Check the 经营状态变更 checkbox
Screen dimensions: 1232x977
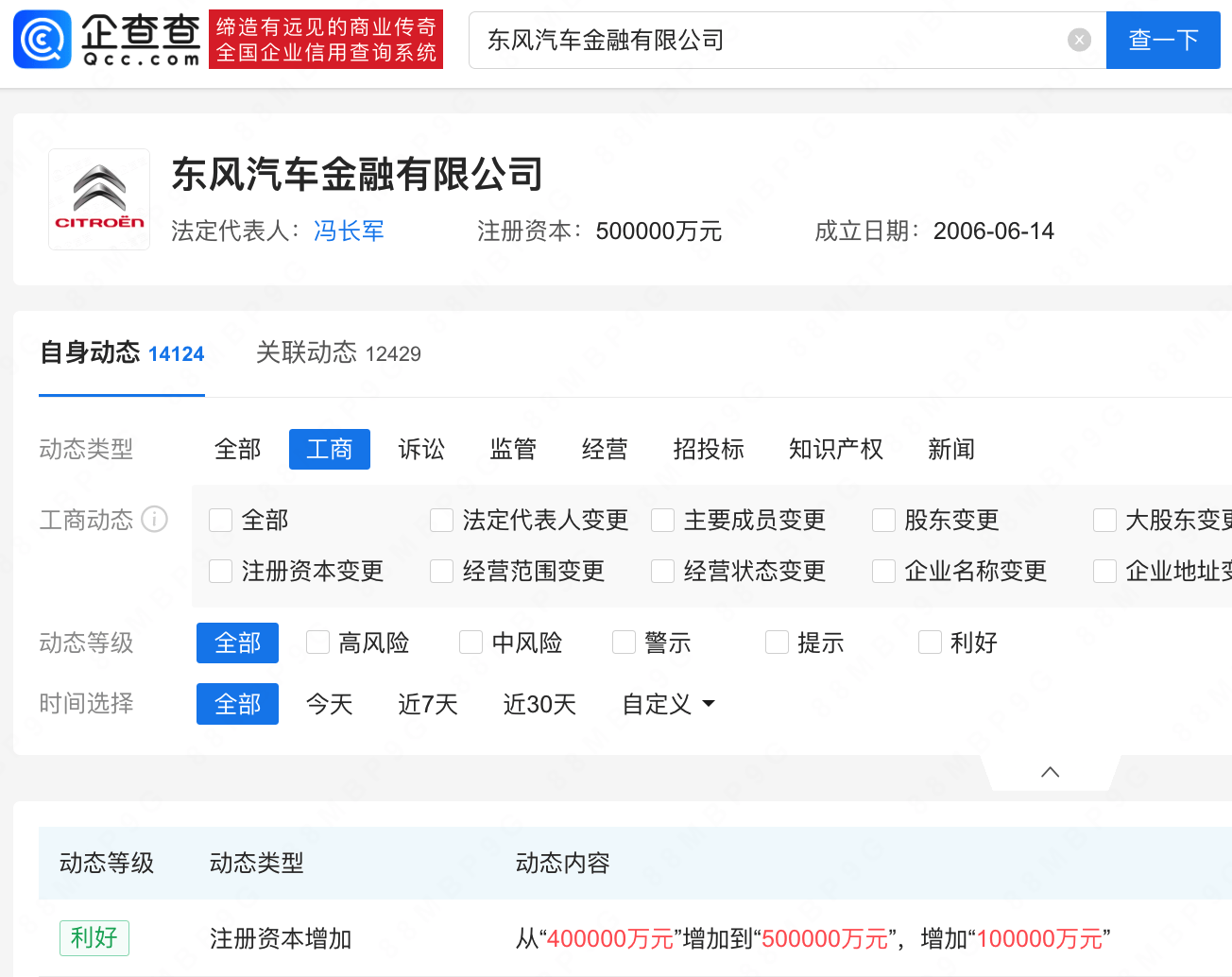(662, 571)
